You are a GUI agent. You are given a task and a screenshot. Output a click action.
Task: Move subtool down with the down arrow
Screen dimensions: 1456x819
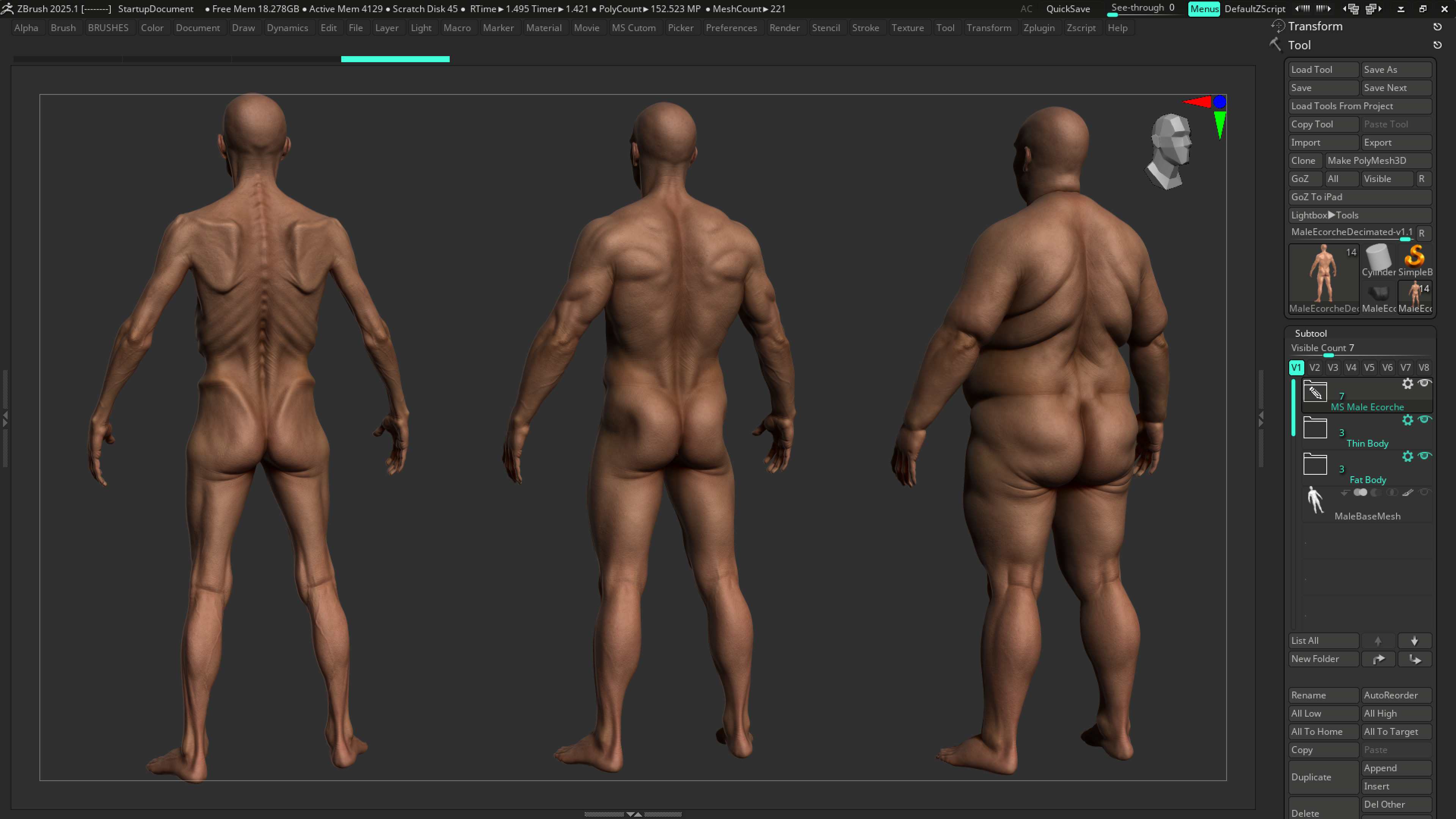(x=1414, y=640)
